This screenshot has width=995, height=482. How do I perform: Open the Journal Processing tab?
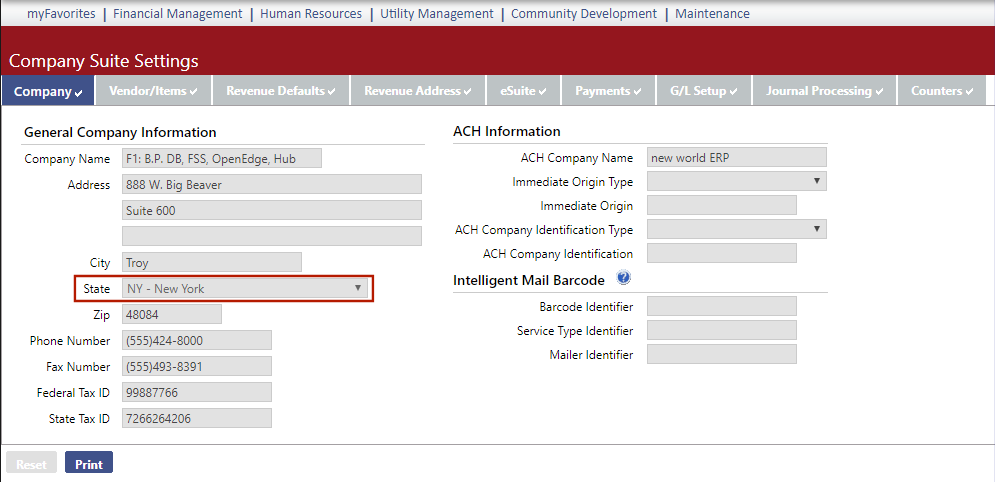coord(824,91)
